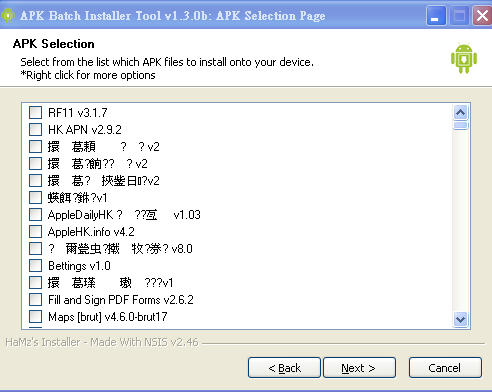
Task: Go back with the < Back button
Action: 284,368
